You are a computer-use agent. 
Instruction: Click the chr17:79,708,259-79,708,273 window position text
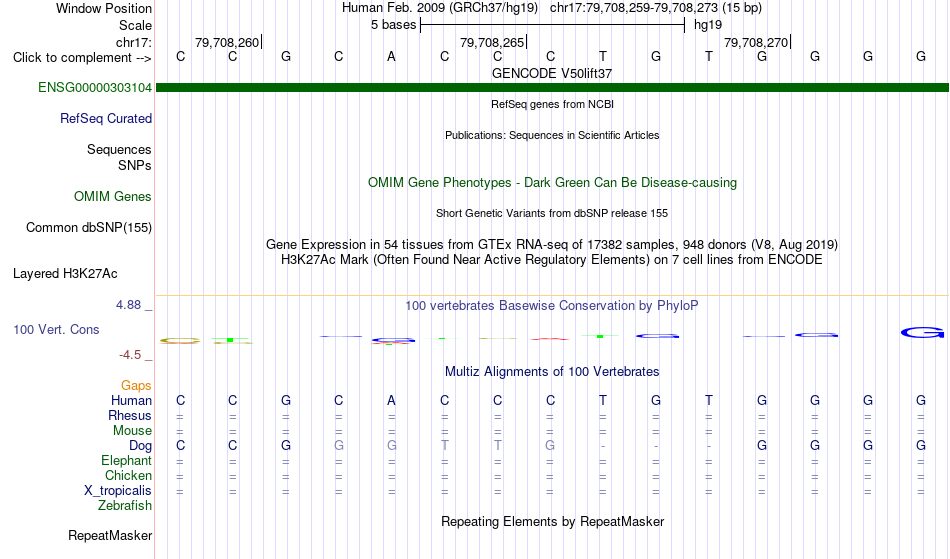point(634,8)
